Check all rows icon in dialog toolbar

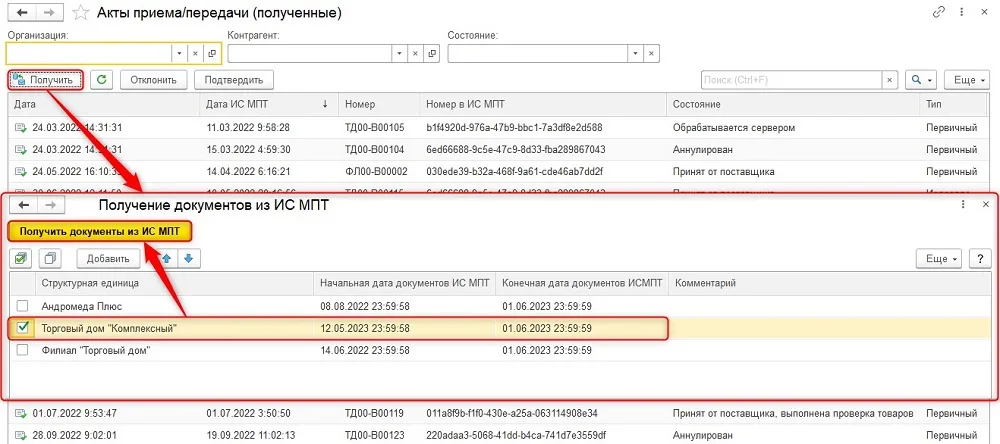click(22, 258)
